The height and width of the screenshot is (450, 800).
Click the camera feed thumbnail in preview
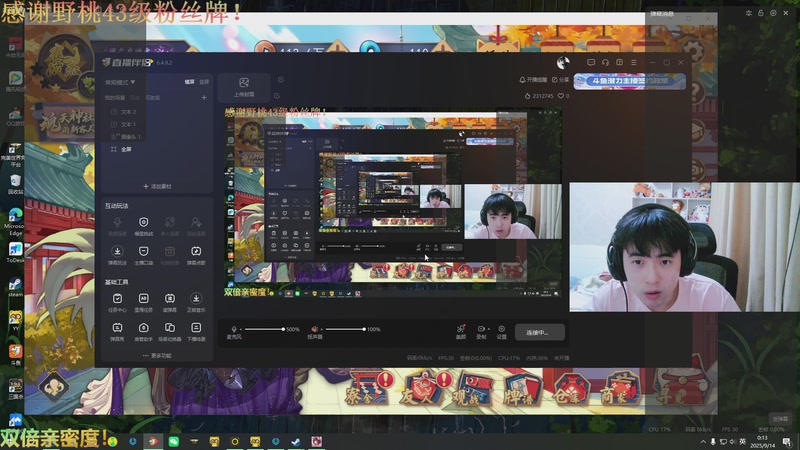pyautogui.click(x=513, y=212)
